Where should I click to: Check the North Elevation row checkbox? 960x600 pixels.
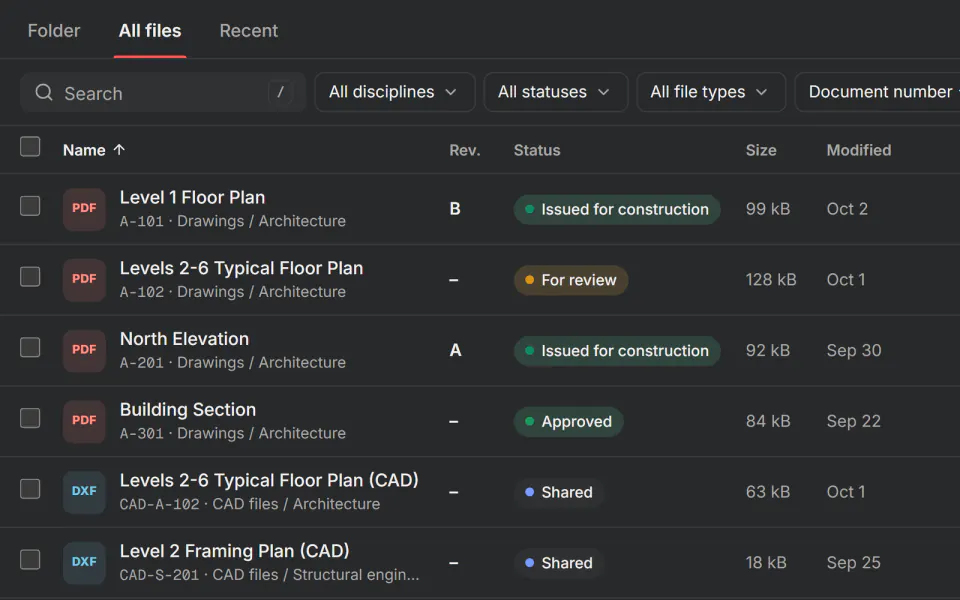[30, 347]
